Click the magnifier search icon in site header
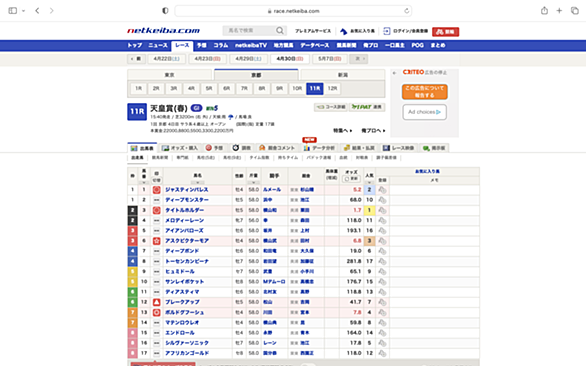This screenshot has width=586, height=366. (280, 31)
